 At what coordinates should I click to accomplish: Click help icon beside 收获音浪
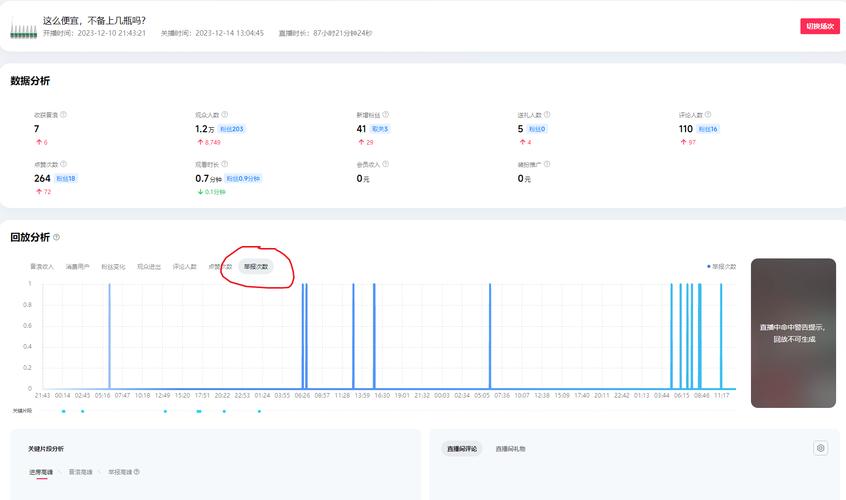[63, 114]
